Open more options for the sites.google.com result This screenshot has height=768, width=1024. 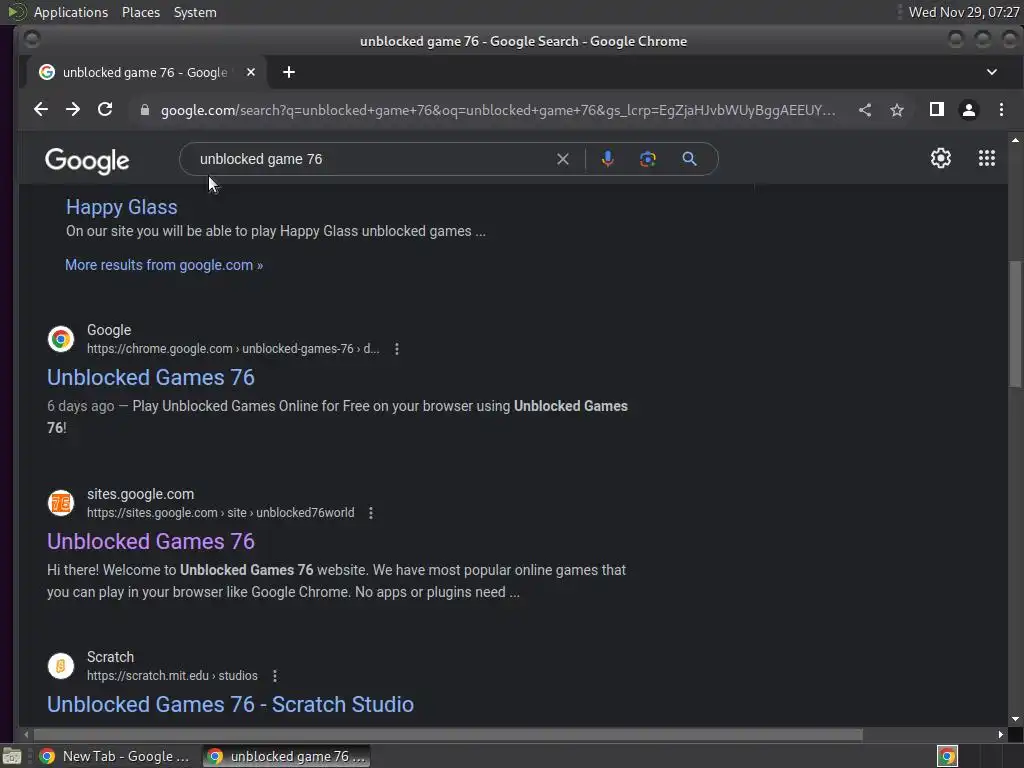click(x=371, y=513)
